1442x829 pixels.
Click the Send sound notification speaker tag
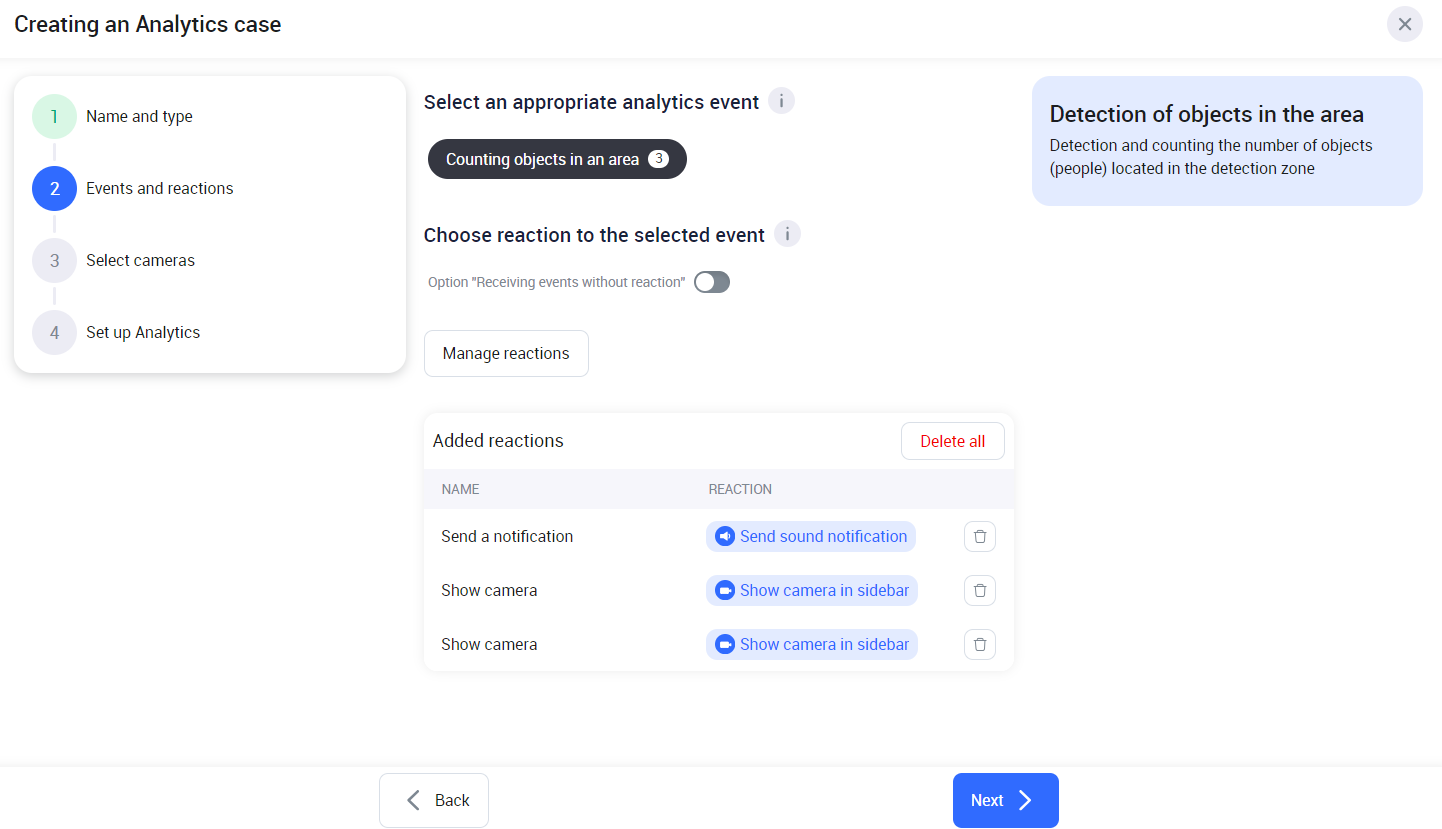(x=811, y=537)
